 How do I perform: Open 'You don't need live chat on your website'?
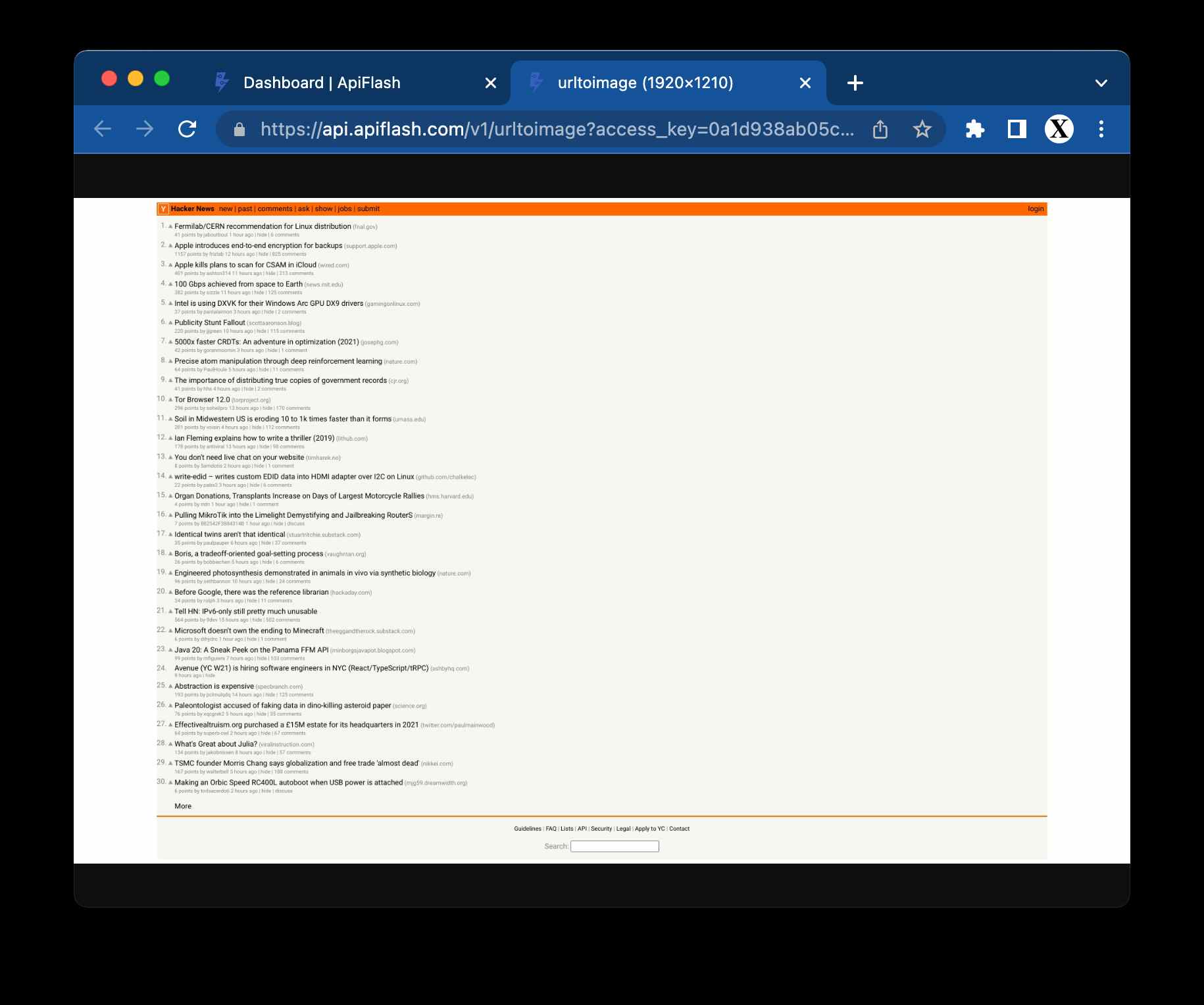pyautogui.click(x=239, y=457)
